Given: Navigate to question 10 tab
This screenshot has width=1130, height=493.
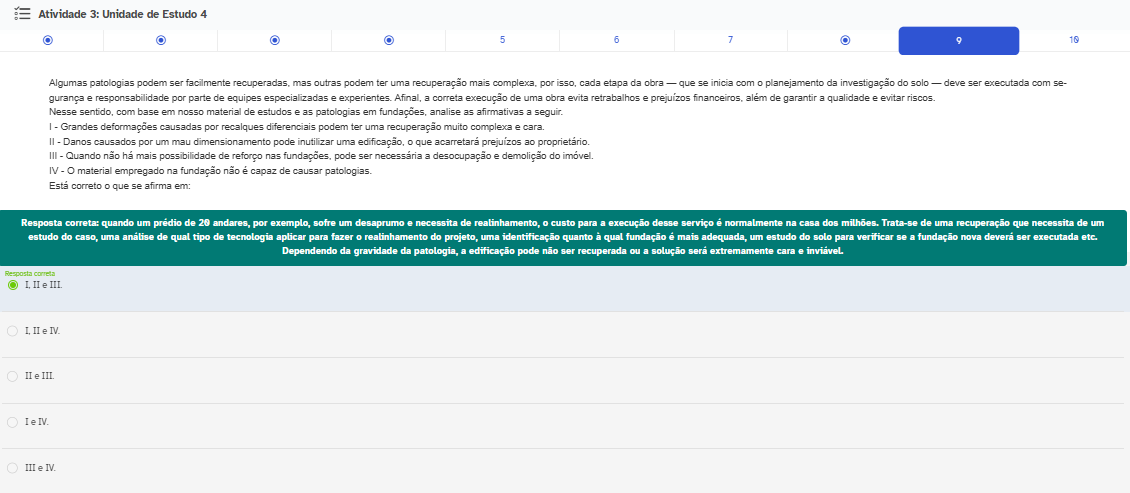Looking at the screenshot, I should click(x=1073, y=40).
